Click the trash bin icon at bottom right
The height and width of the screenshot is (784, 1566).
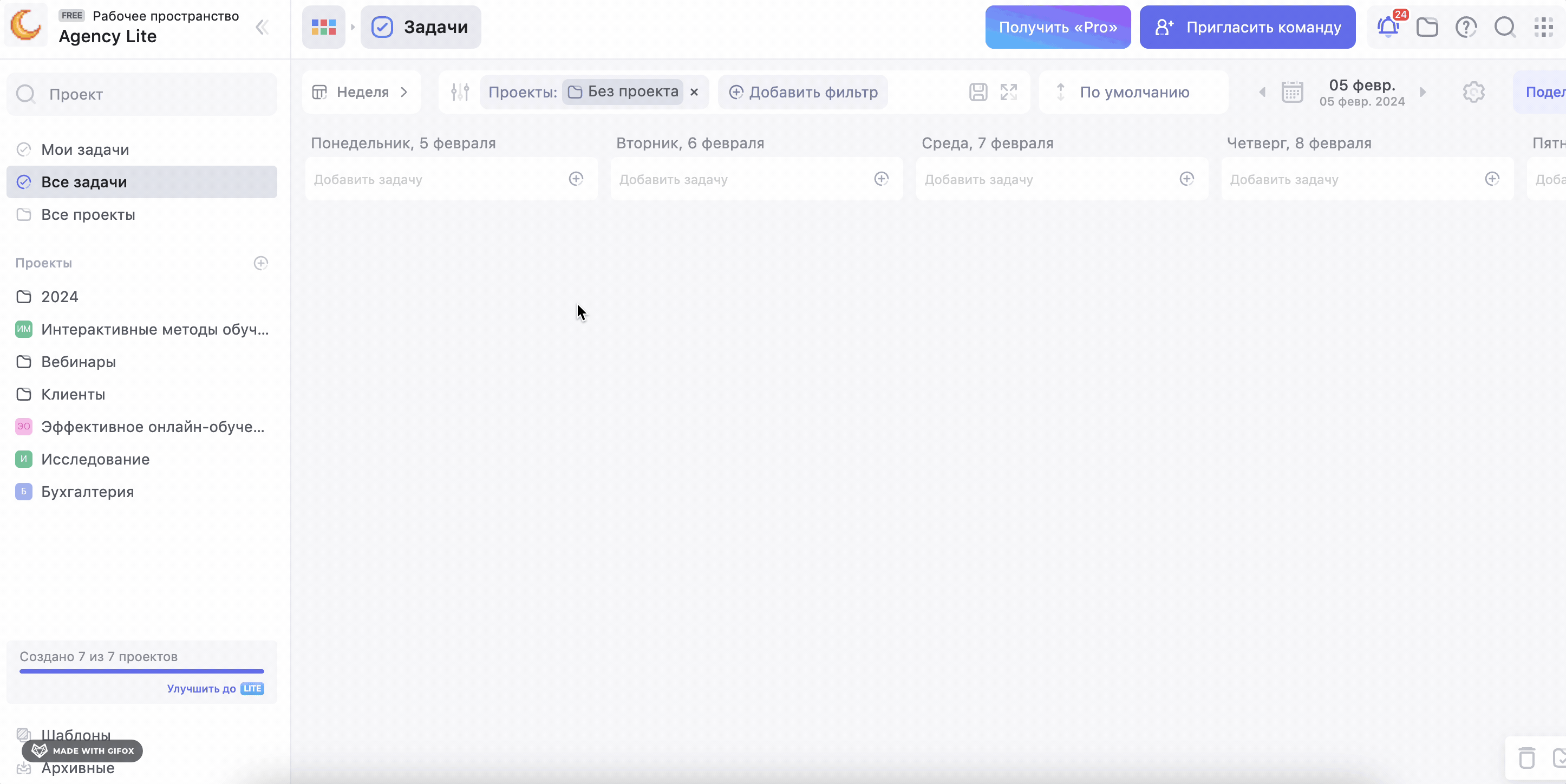coord(1526,758)
